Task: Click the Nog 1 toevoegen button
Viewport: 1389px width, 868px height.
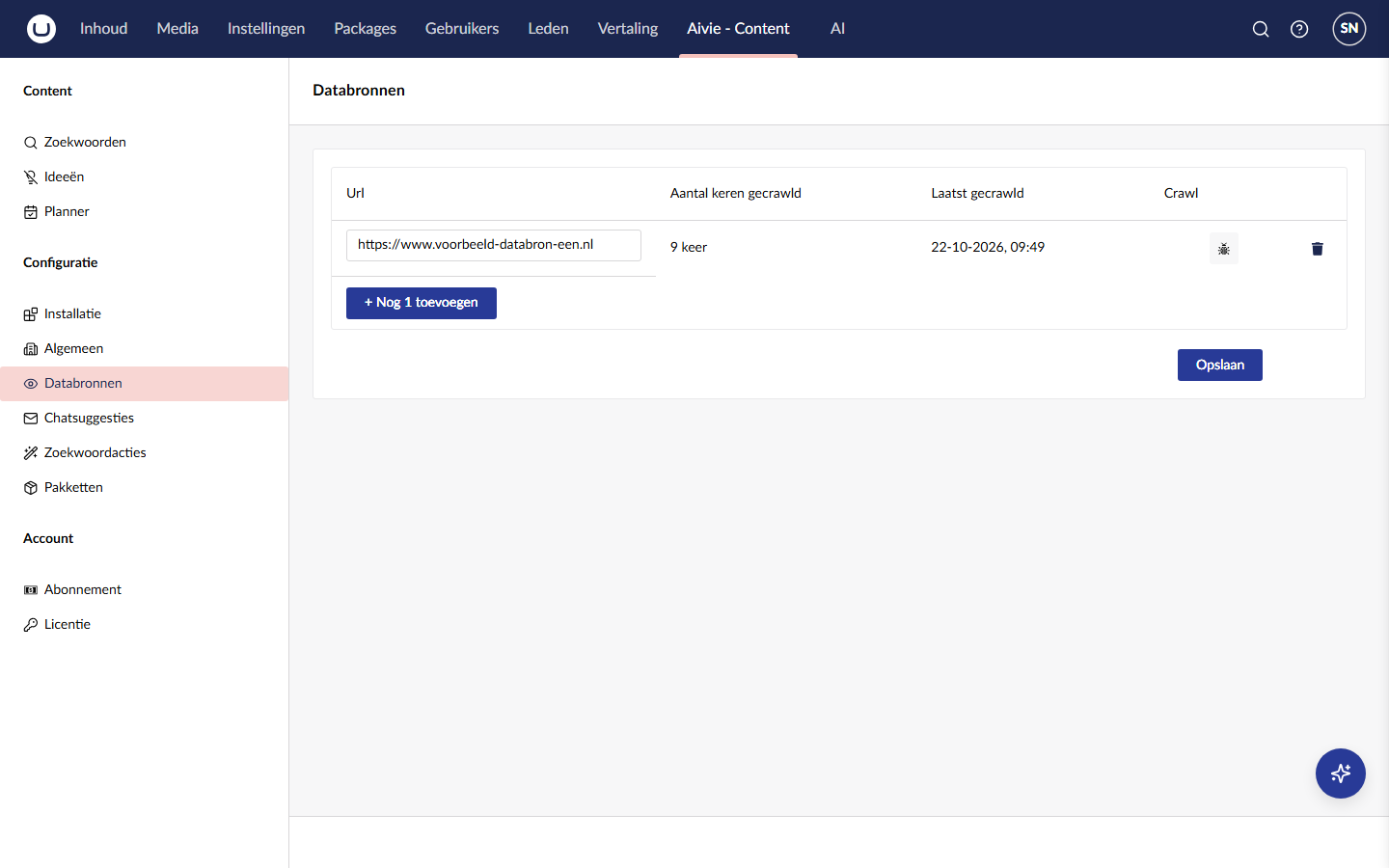Action: click(422, 303)
